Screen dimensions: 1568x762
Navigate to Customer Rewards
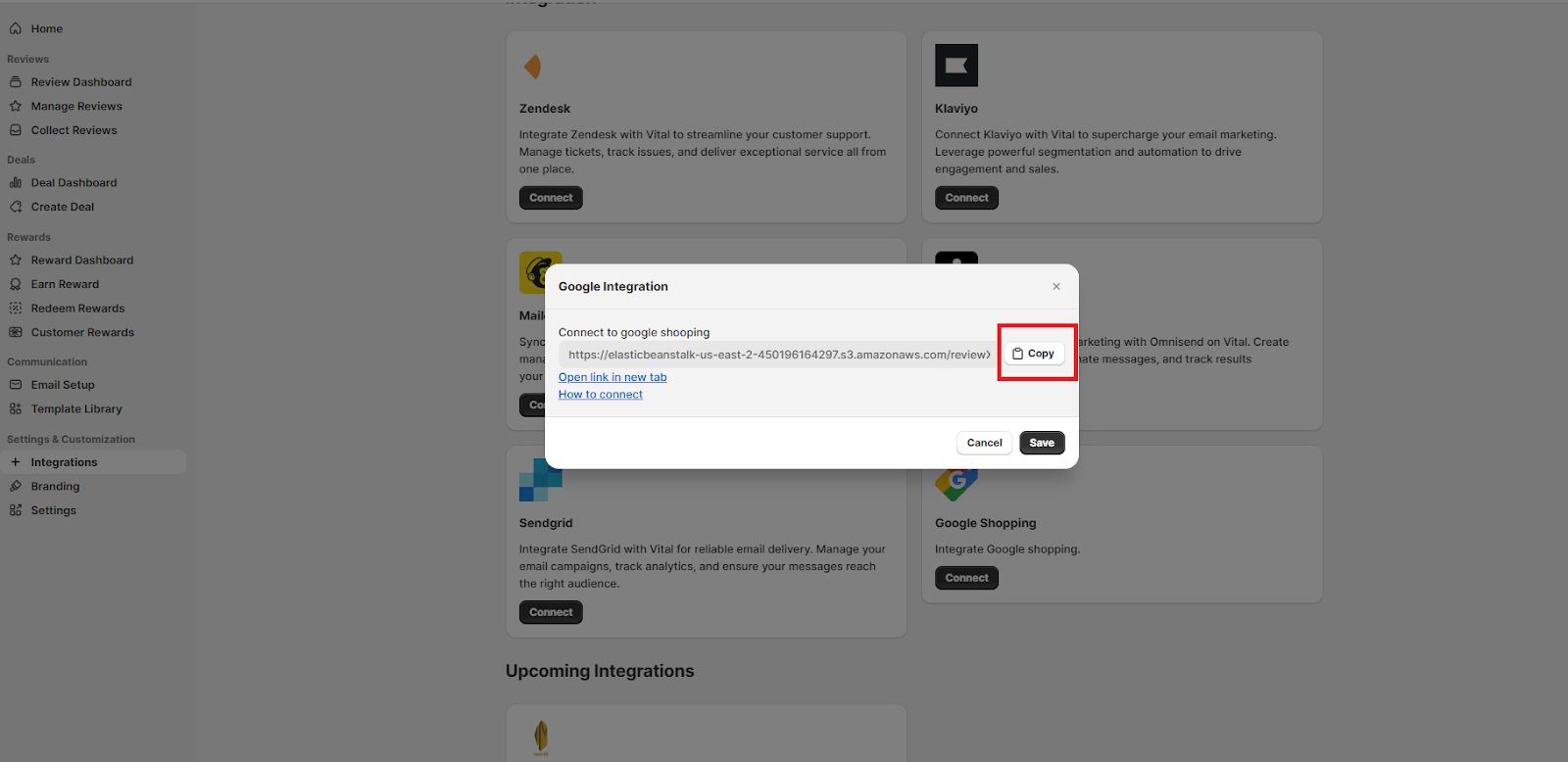(x=82, y=332)
